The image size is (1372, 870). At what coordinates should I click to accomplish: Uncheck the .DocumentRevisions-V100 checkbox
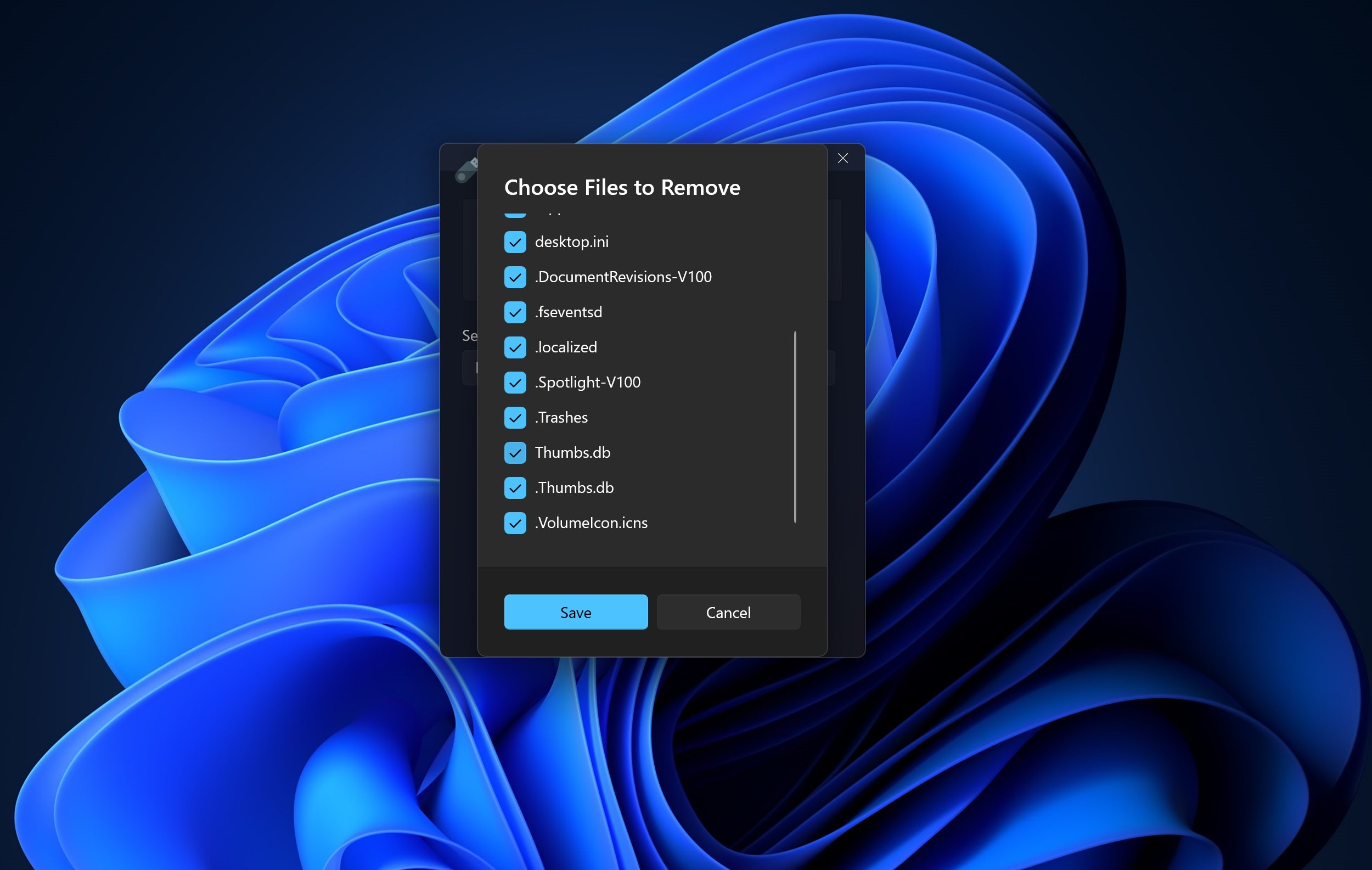pyautogui.click(x=515, y=277)
